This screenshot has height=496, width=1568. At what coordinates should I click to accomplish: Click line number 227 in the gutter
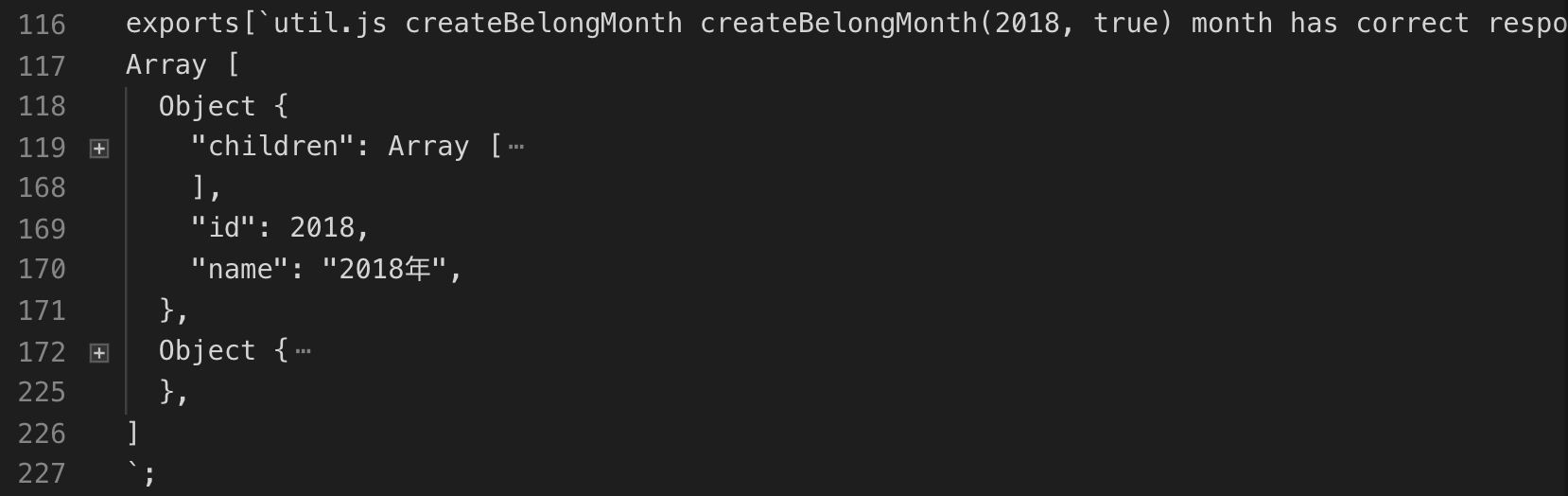point(42,473)
